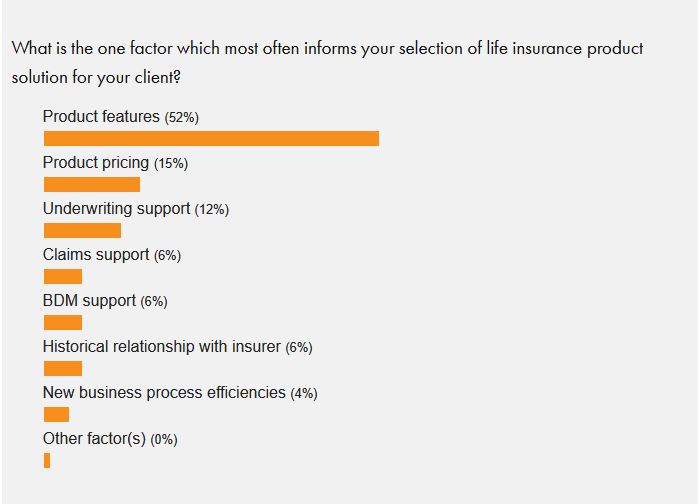Viewport: 700px width, 504px height.
Task: Select the BDM support label
Action: [x=90, y=301]
